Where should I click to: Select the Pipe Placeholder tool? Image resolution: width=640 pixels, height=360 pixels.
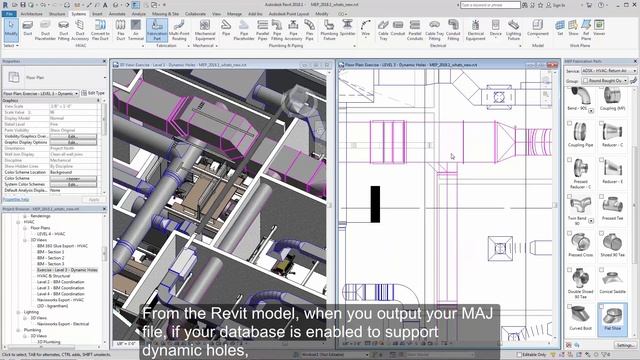(244, 30)
